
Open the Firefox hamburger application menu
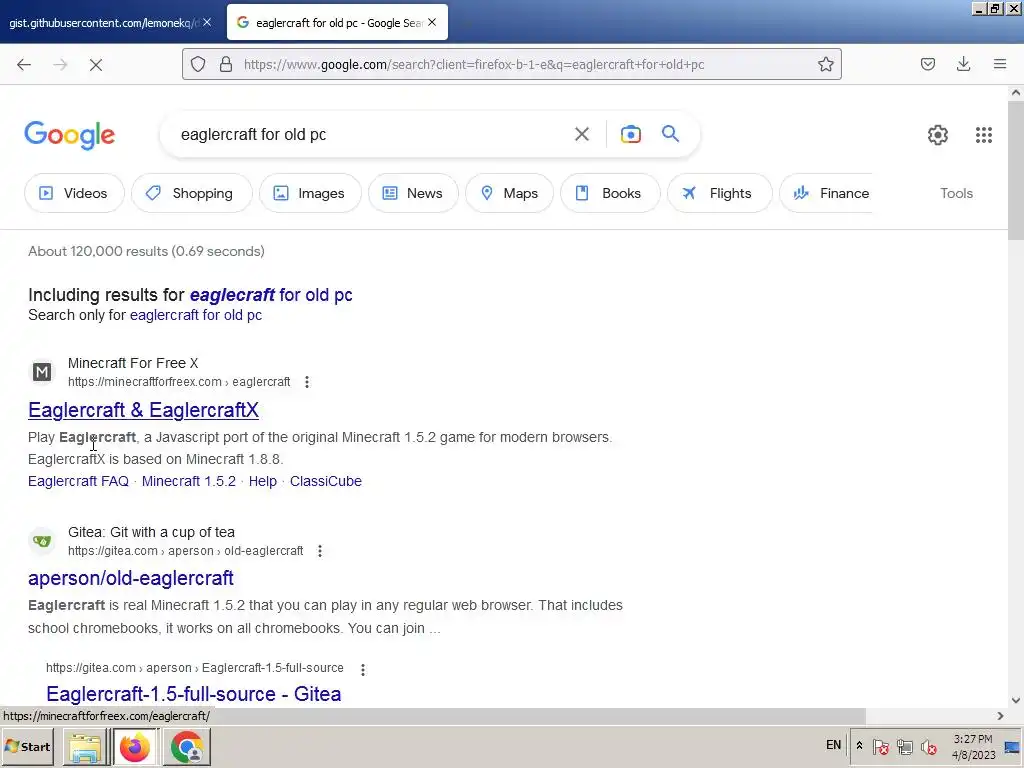1000,64
